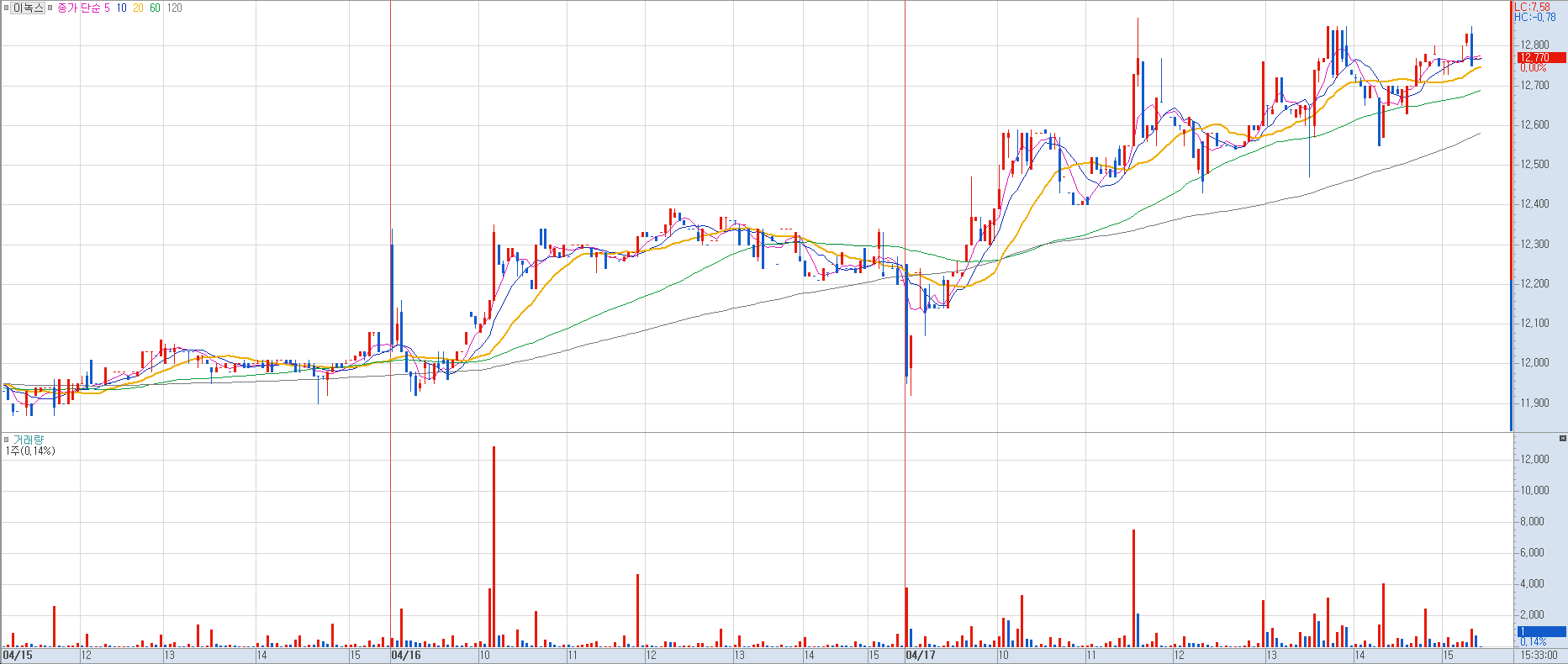
Task: Click the tallest red volume bar on 04/16
Action: (494, 546)
